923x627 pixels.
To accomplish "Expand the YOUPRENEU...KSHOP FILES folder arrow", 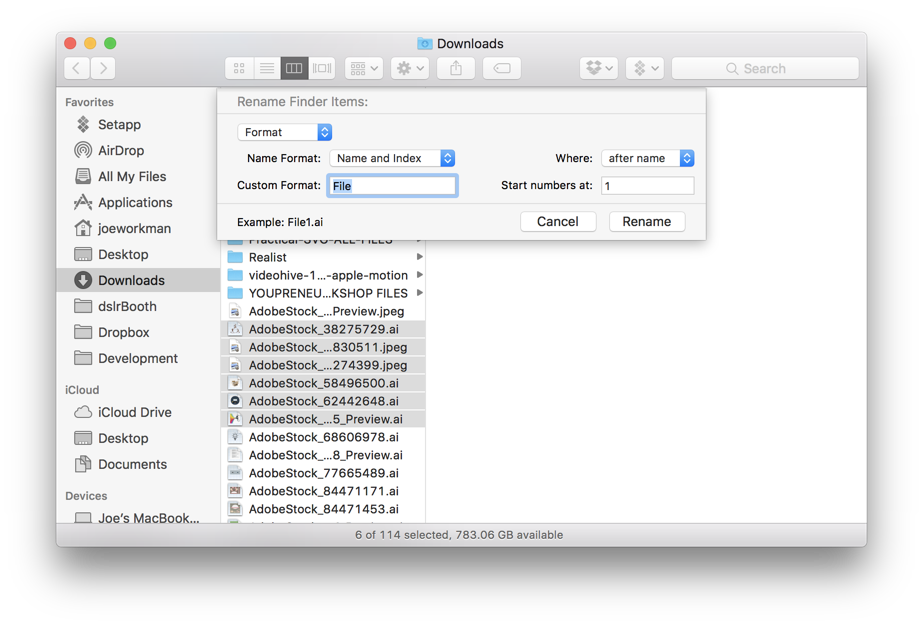I will coord(419,293).
